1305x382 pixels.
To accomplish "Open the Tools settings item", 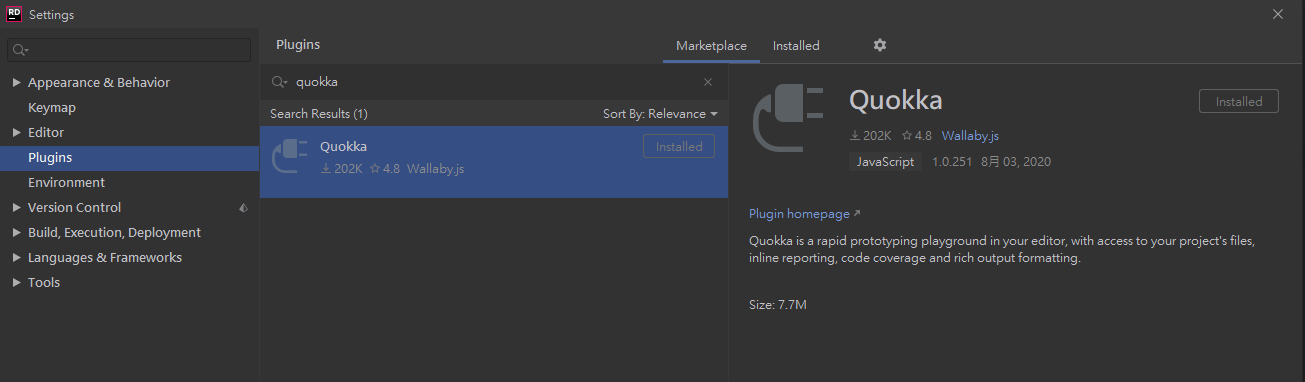I will (x=44, y=282).
